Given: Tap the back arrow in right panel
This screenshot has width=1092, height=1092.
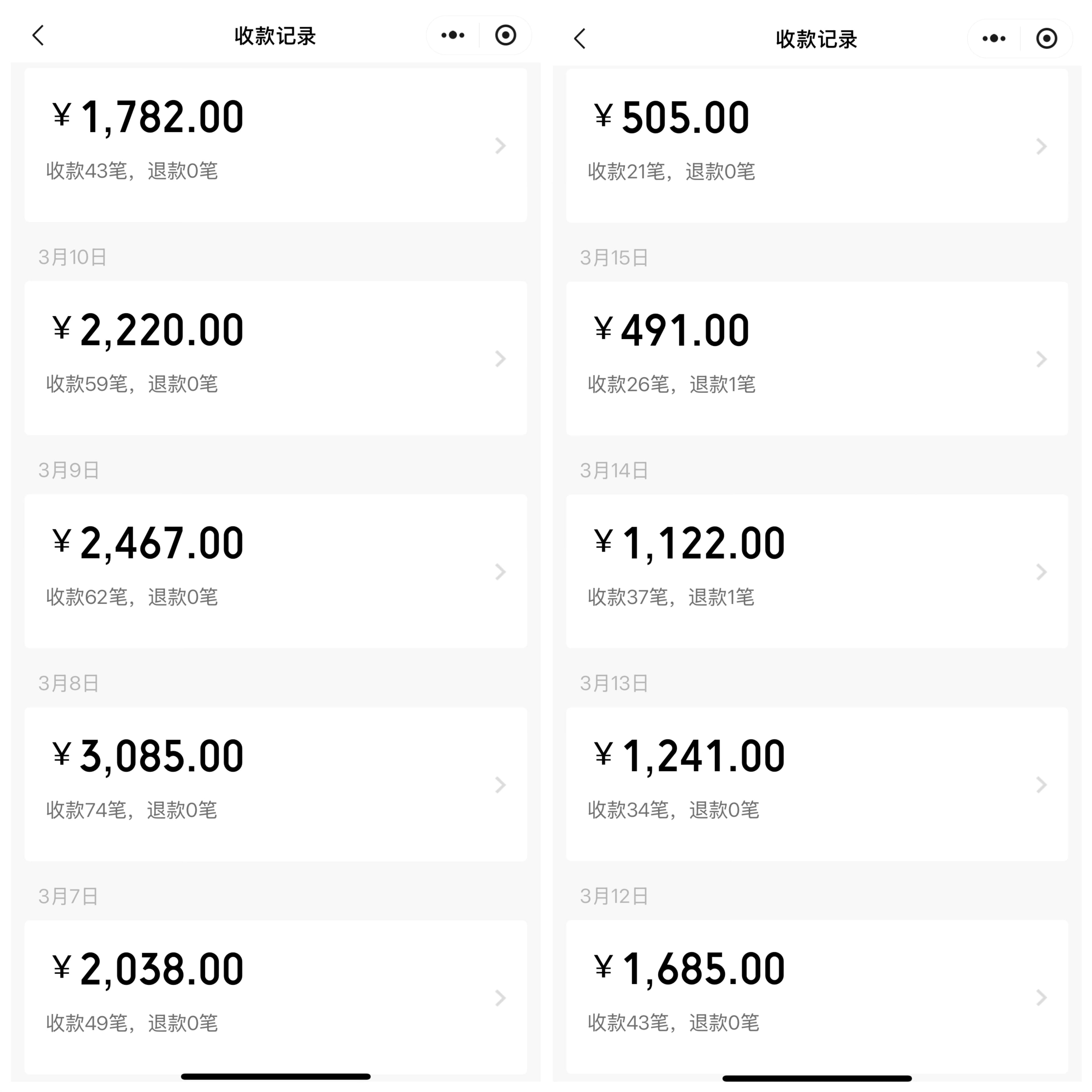Looking at the screenshot, I should [x=580, y=39].
